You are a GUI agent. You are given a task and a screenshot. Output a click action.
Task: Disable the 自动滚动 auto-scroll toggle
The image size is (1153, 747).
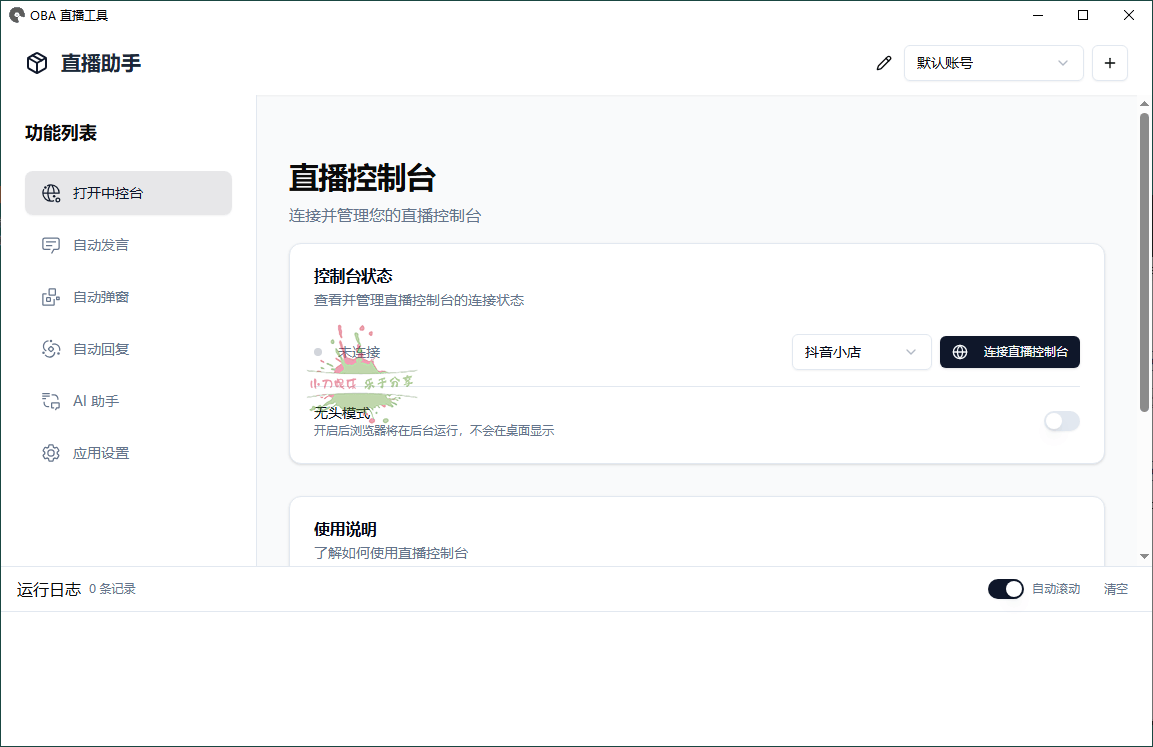click(x=1005, y=589)
